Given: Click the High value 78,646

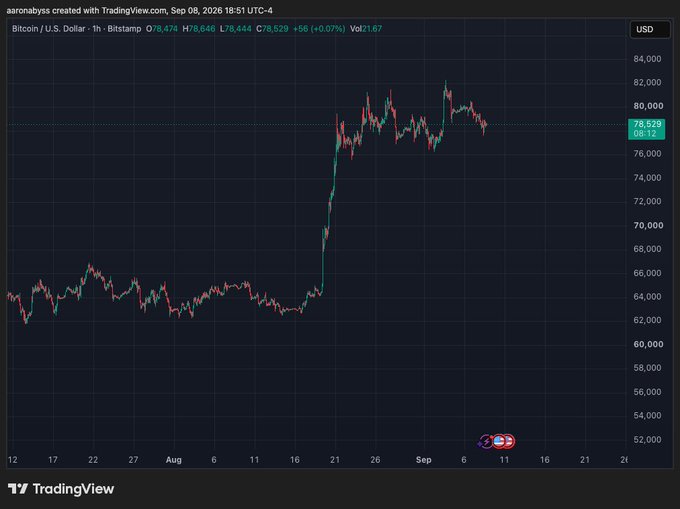Looking at the screenshot, I should coord(202,29).
